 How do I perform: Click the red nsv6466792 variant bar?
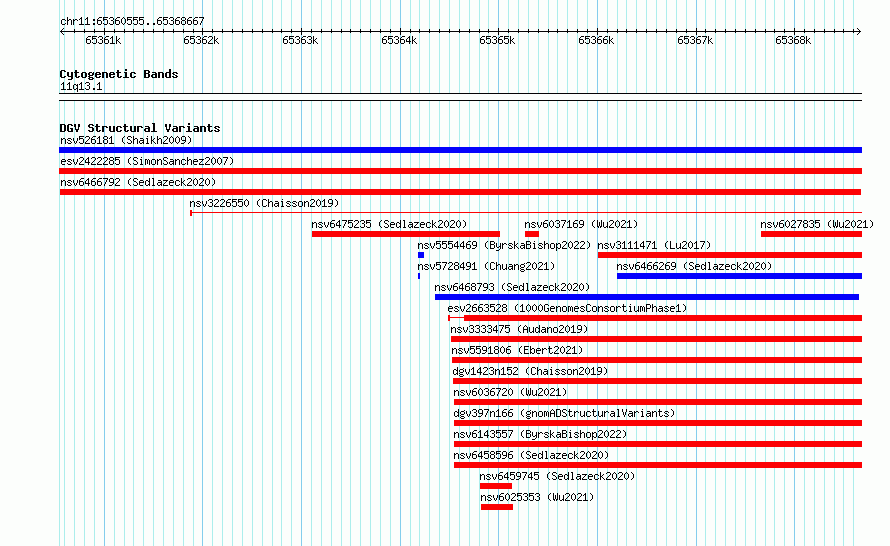460,192
